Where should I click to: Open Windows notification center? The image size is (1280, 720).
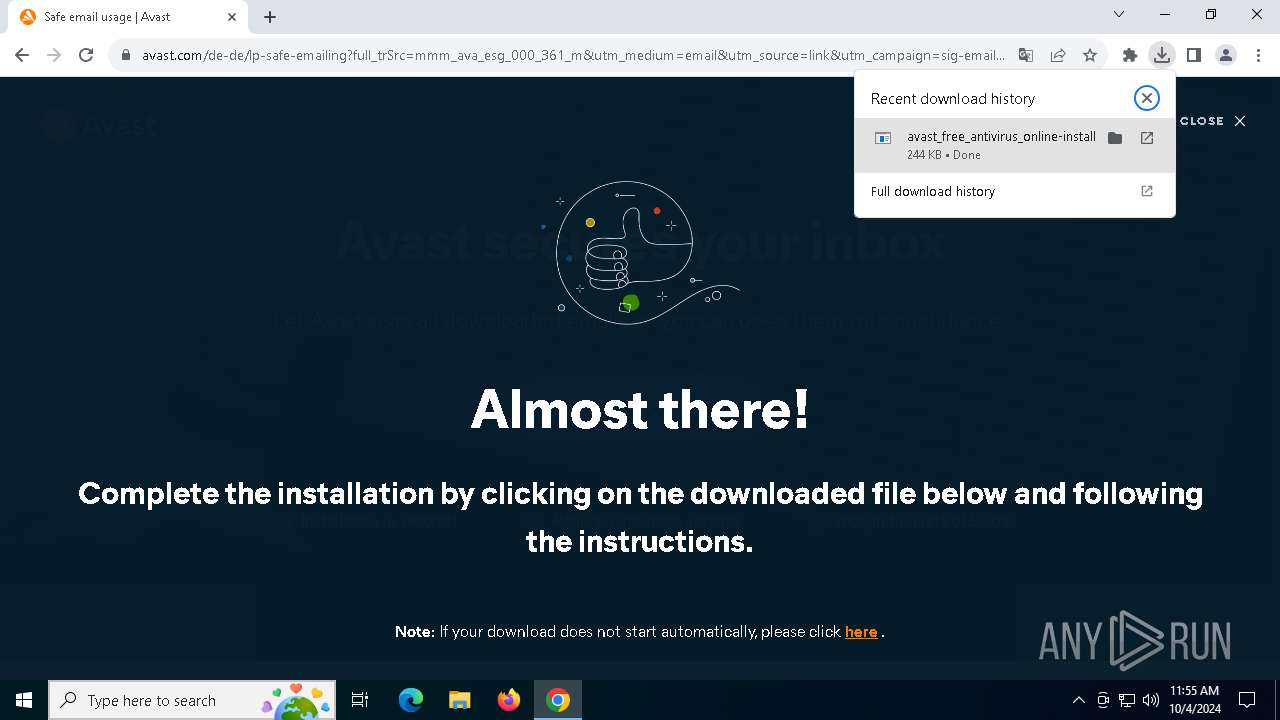1247,700
